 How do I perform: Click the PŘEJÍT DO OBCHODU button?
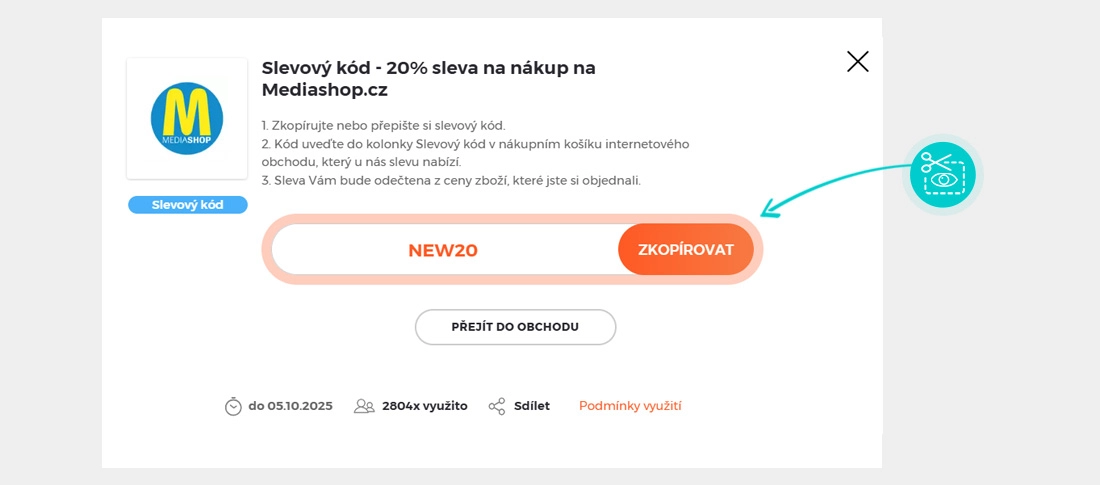tap(515, 327)
